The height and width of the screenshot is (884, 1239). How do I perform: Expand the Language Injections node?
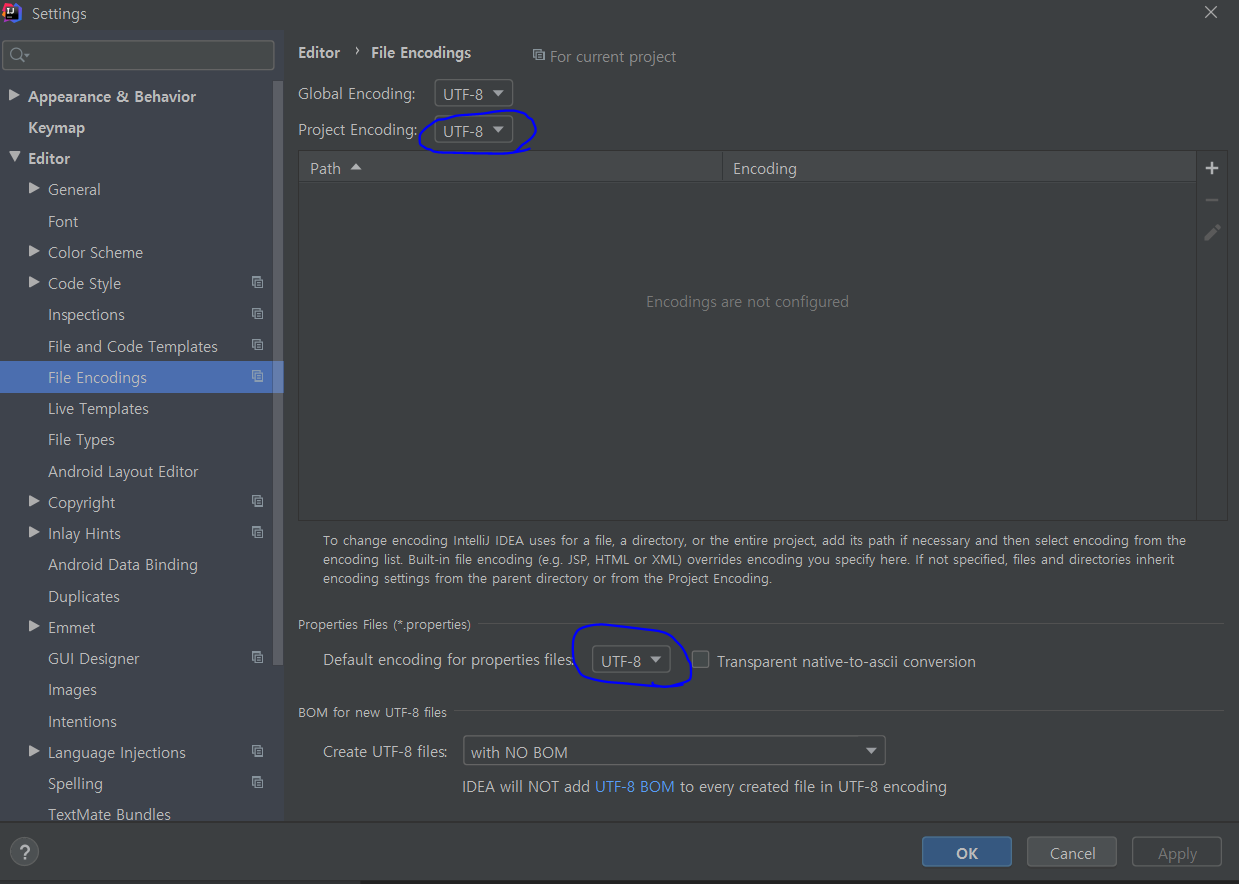pos(35,752)
